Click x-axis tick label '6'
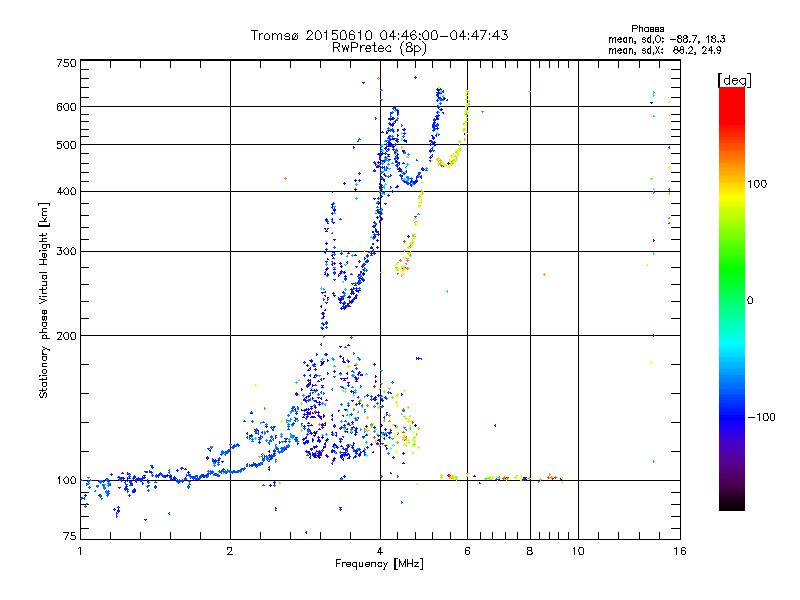The height and width of the screenshot is (600, 800). pyautogui.click(x=467, y=551)
